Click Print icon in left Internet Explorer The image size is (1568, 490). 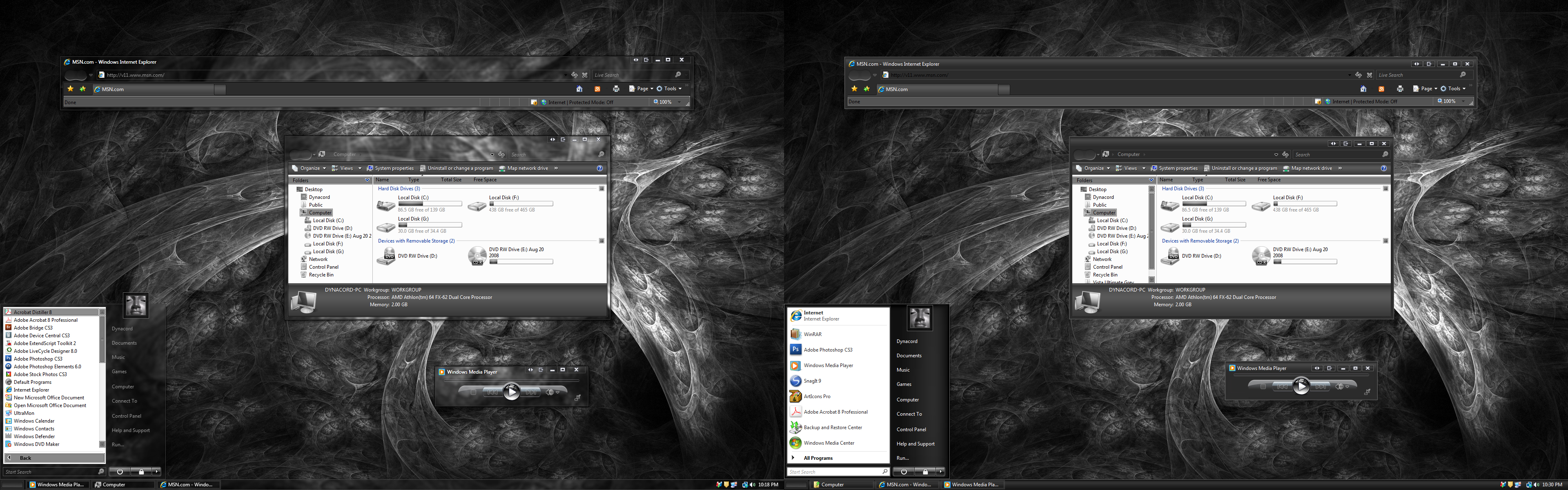tap(615, 89)
